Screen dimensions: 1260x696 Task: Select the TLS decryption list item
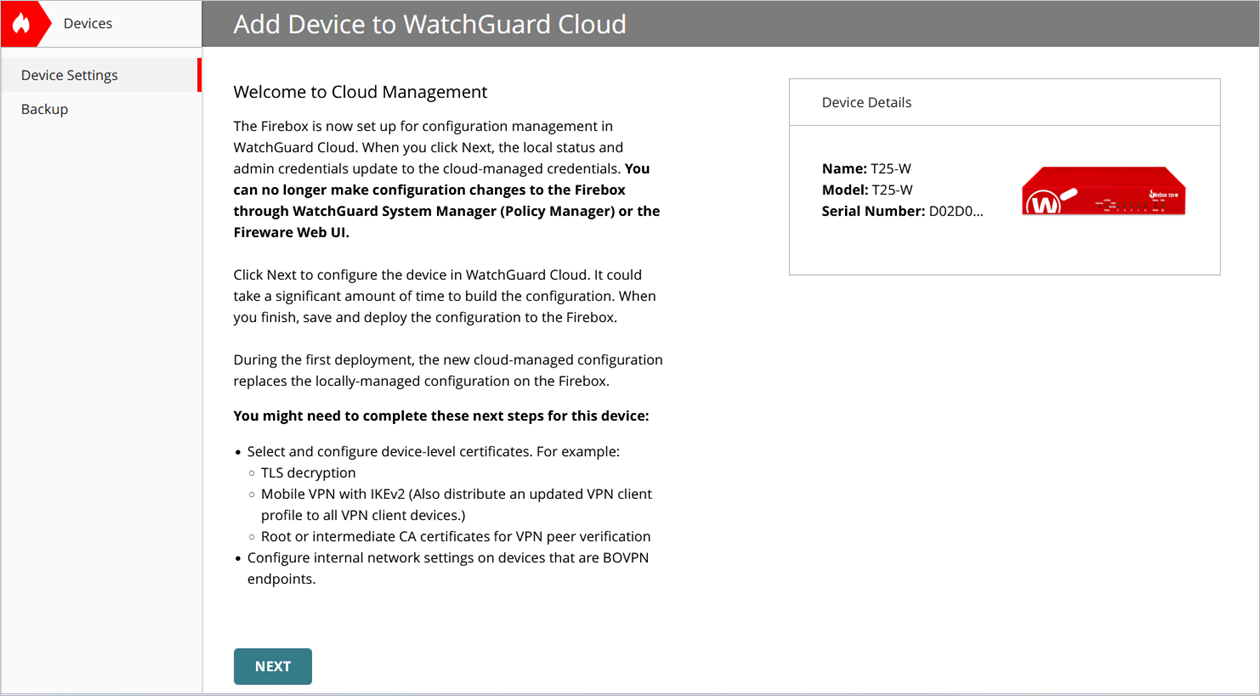[x=308, y=472]
